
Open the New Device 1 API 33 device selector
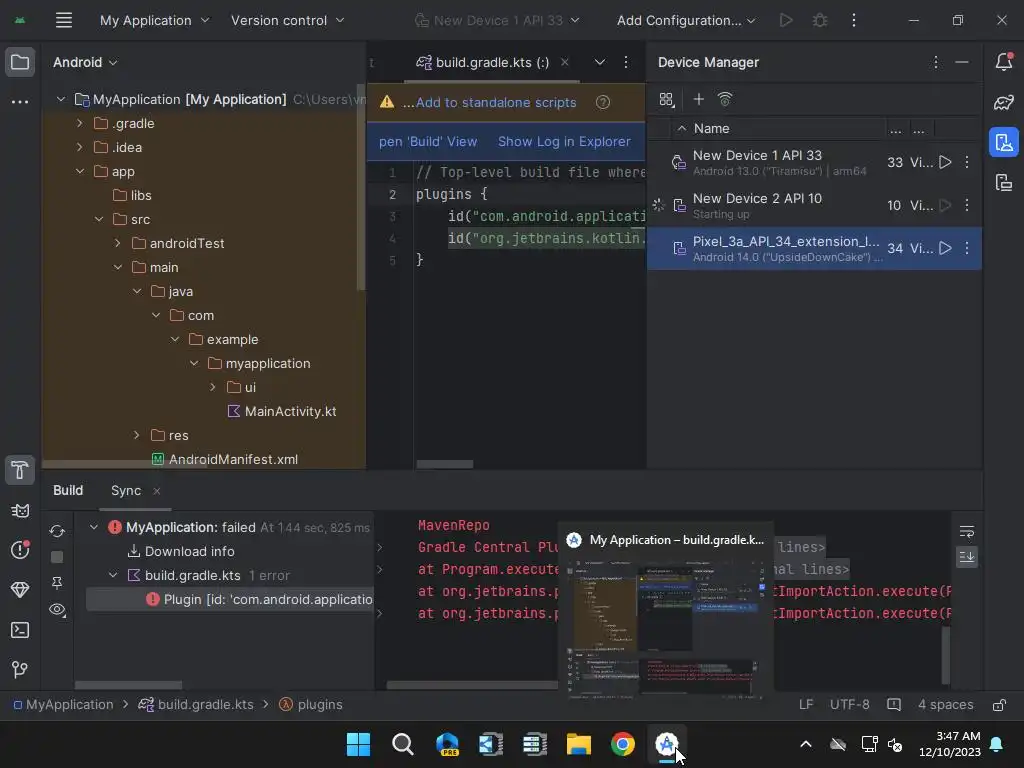tap(497, 20)
